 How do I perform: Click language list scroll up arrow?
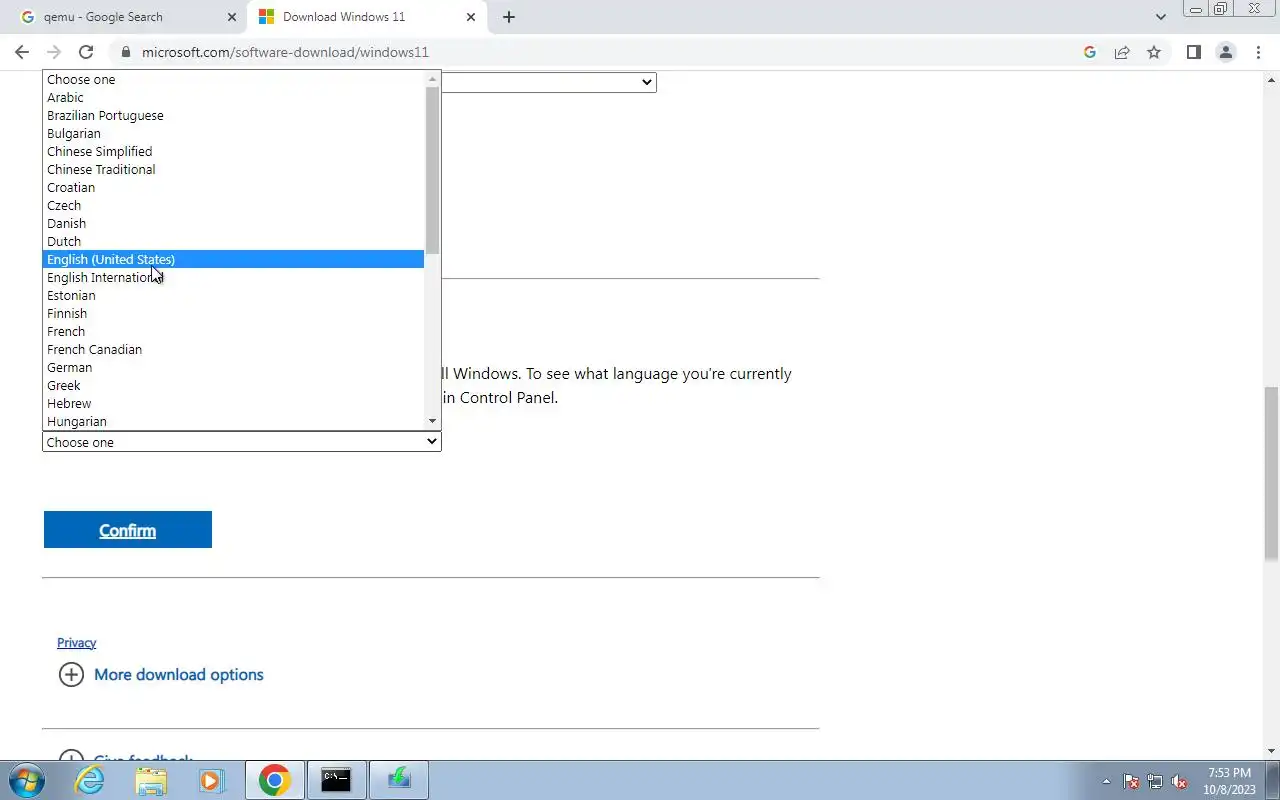(x=433, y=78)
